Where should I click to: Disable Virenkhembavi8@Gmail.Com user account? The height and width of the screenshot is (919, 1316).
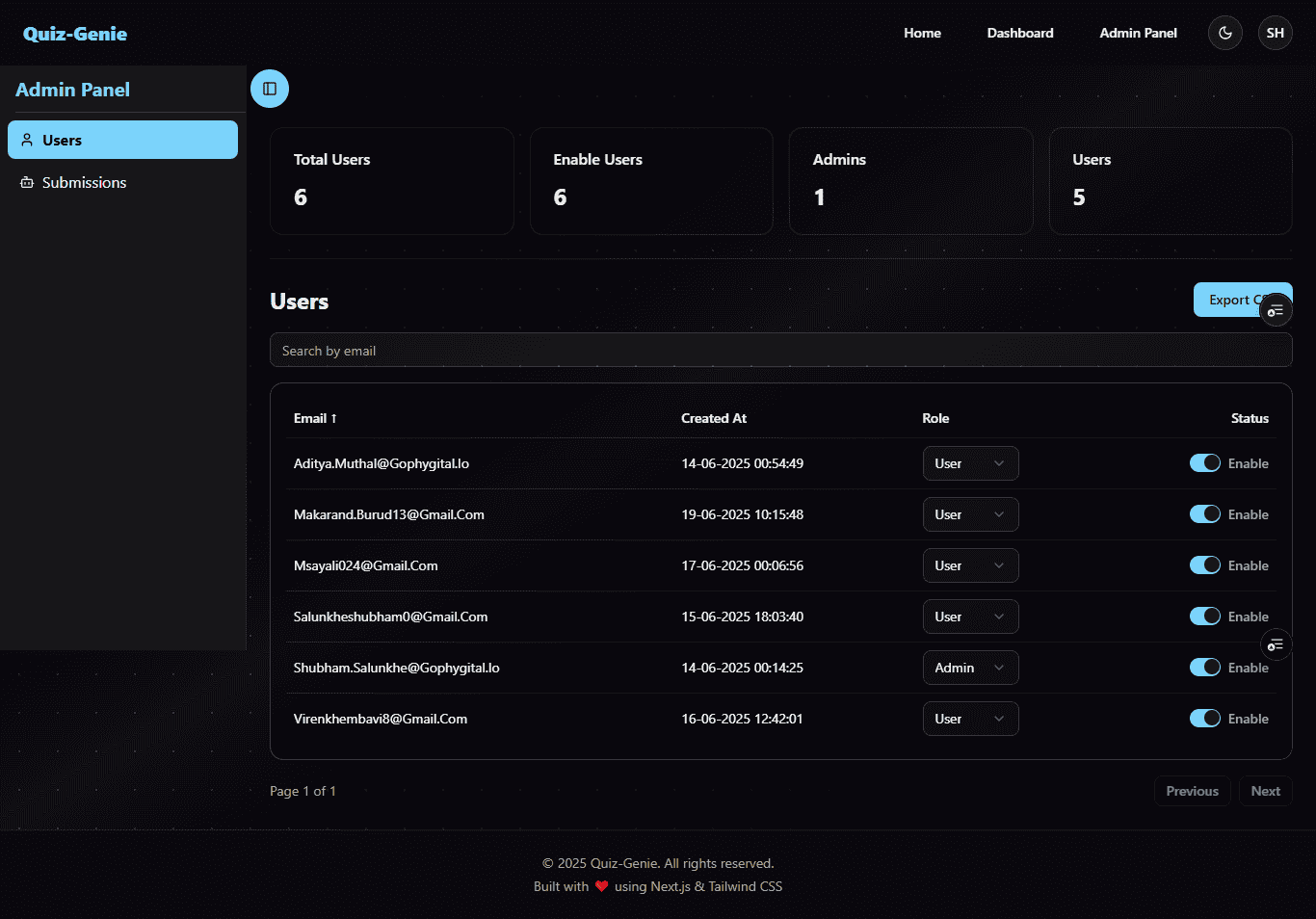click(1204, 718)
